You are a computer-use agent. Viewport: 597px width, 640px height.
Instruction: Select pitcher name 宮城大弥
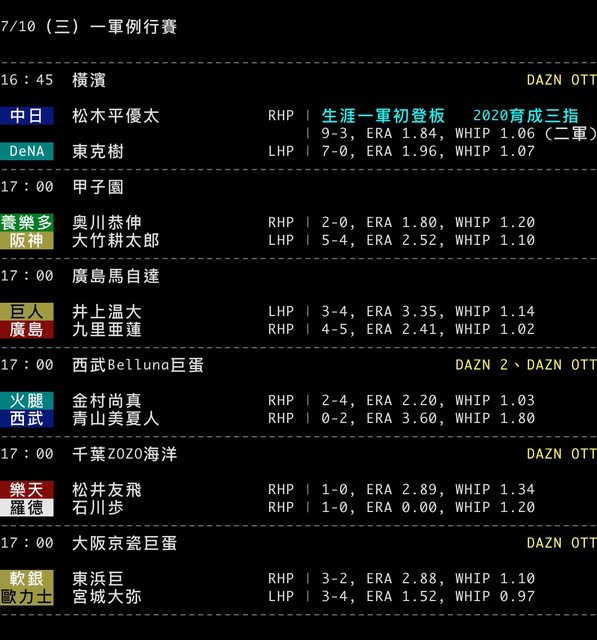pos(107,596)
